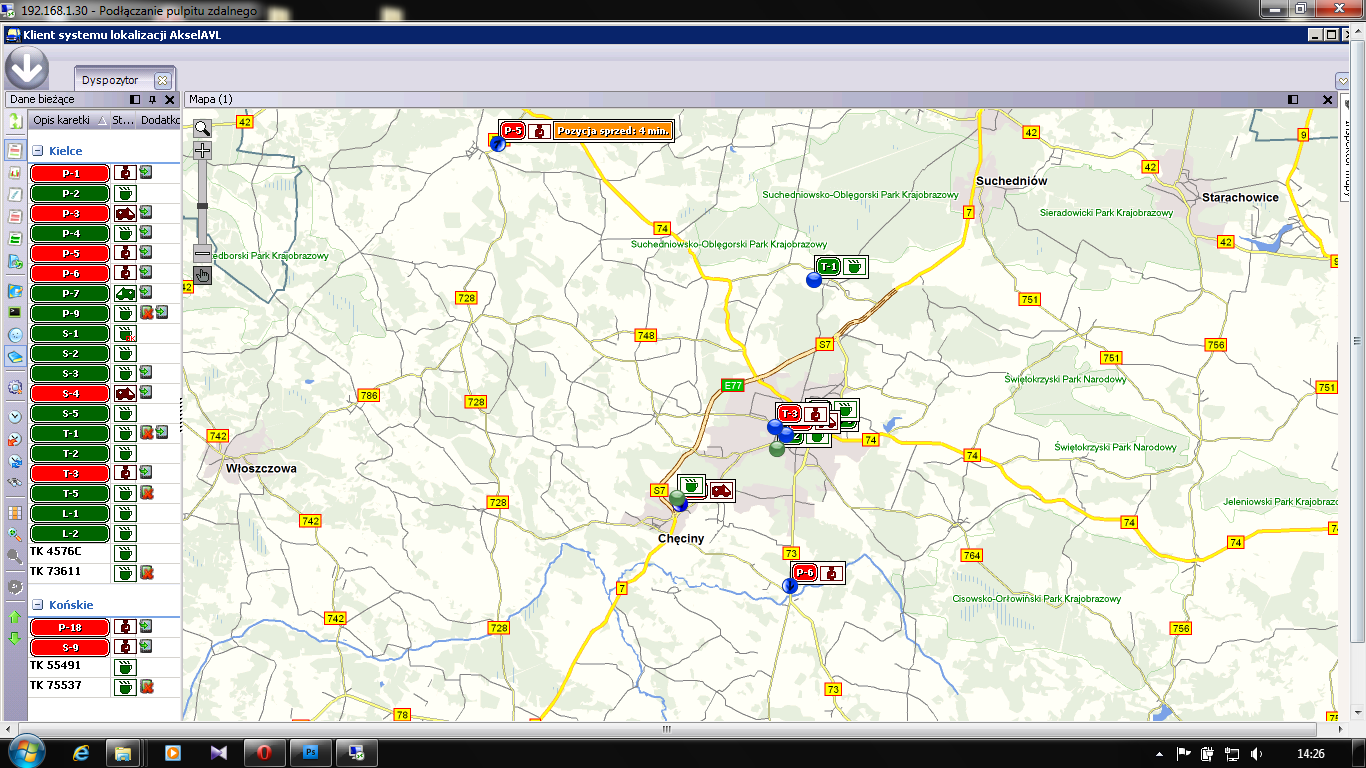This screenshot has width=1366, height=768.
Task: Zoom in the map with the plus button
Action: coord(202,151)
